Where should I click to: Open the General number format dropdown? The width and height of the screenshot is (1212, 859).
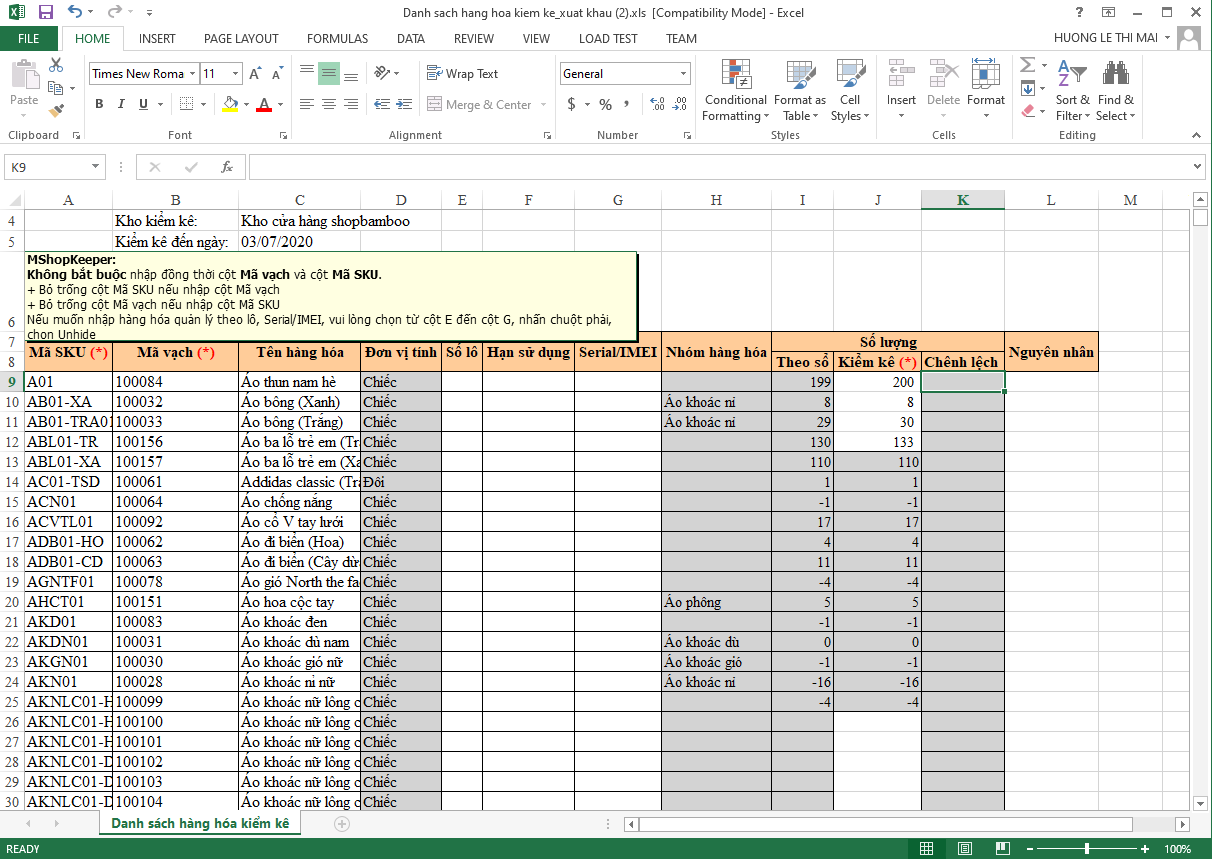(684, 74)
